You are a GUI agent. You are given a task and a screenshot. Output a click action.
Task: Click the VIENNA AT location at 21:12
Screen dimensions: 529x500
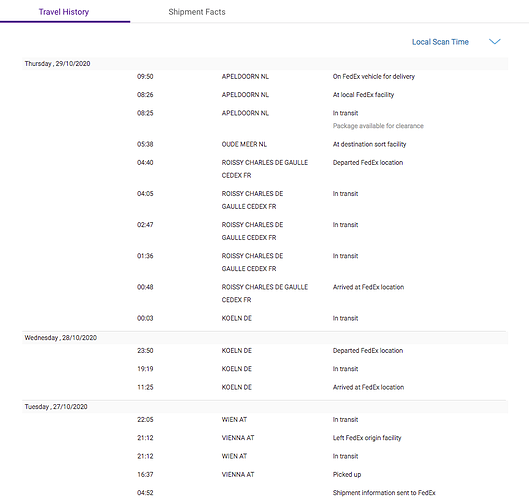coord(238,438)
